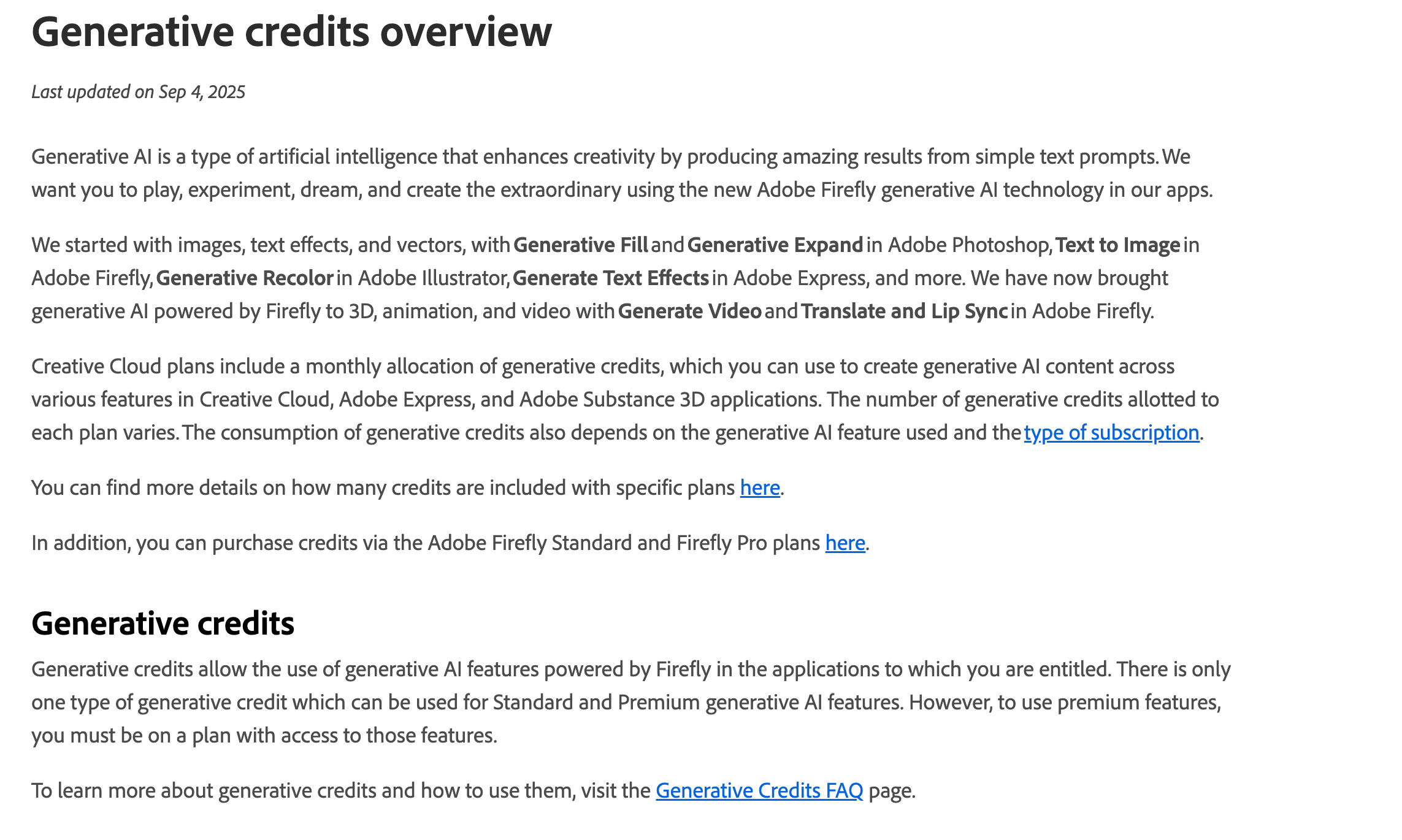The height and width of the screenshot is (840, 1402).
Task: Click the bold "Generative Expand" term
Action: pyautogui.click(x=775, y=245)
